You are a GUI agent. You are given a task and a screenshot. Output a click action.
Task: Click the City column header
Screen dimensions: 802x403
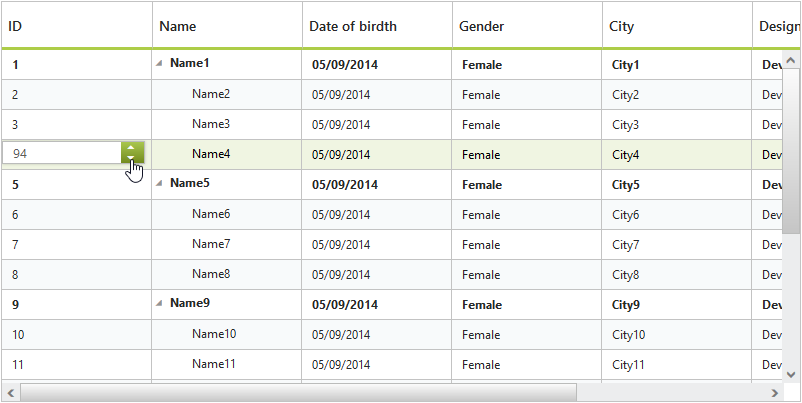point(677,26)
